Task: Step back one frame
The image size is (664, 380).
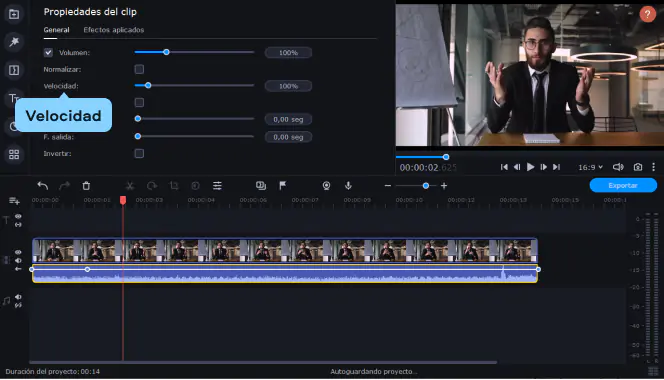Action: pyautogui.click(x=517, y=167)
